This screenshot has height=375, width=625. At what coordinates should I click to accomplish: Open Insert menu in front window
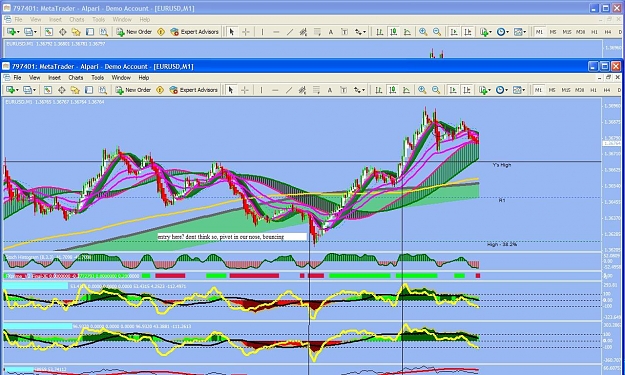coord(54,77)
